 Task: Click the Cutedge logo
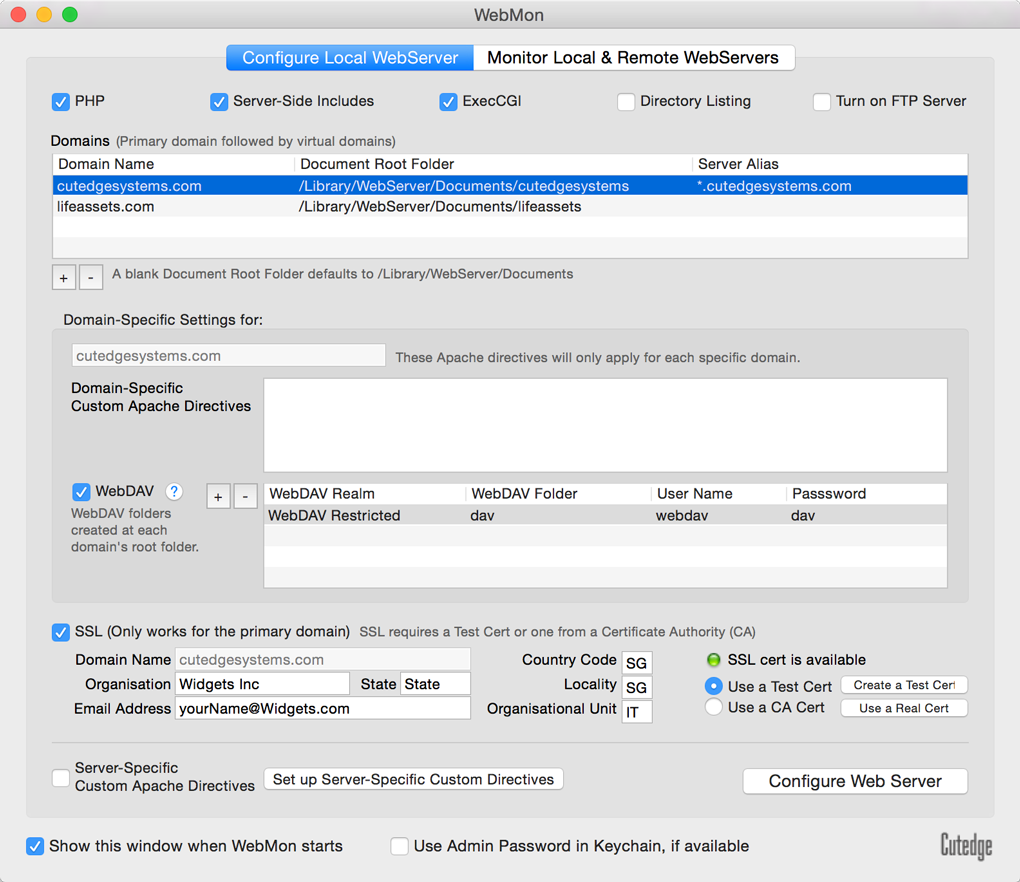(x=965, y=846)
